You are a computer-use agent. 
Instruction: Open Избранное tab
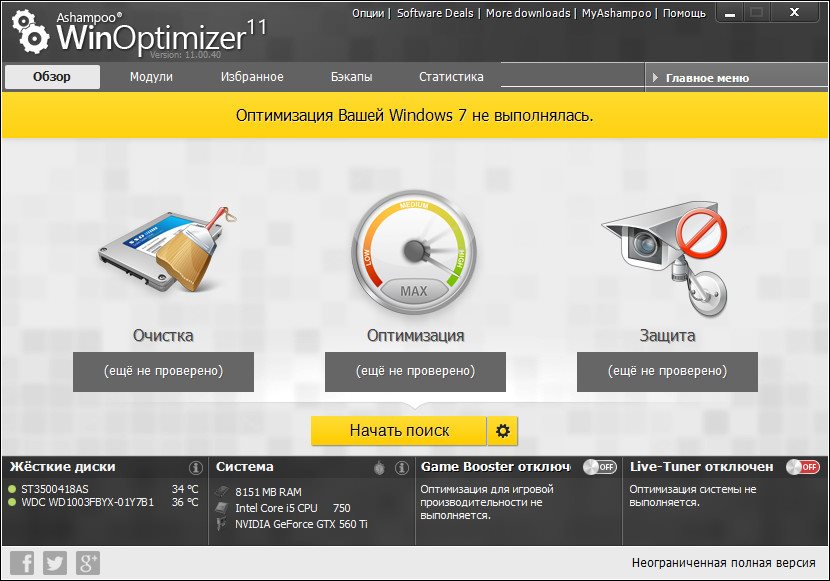(x=252, y=77)
